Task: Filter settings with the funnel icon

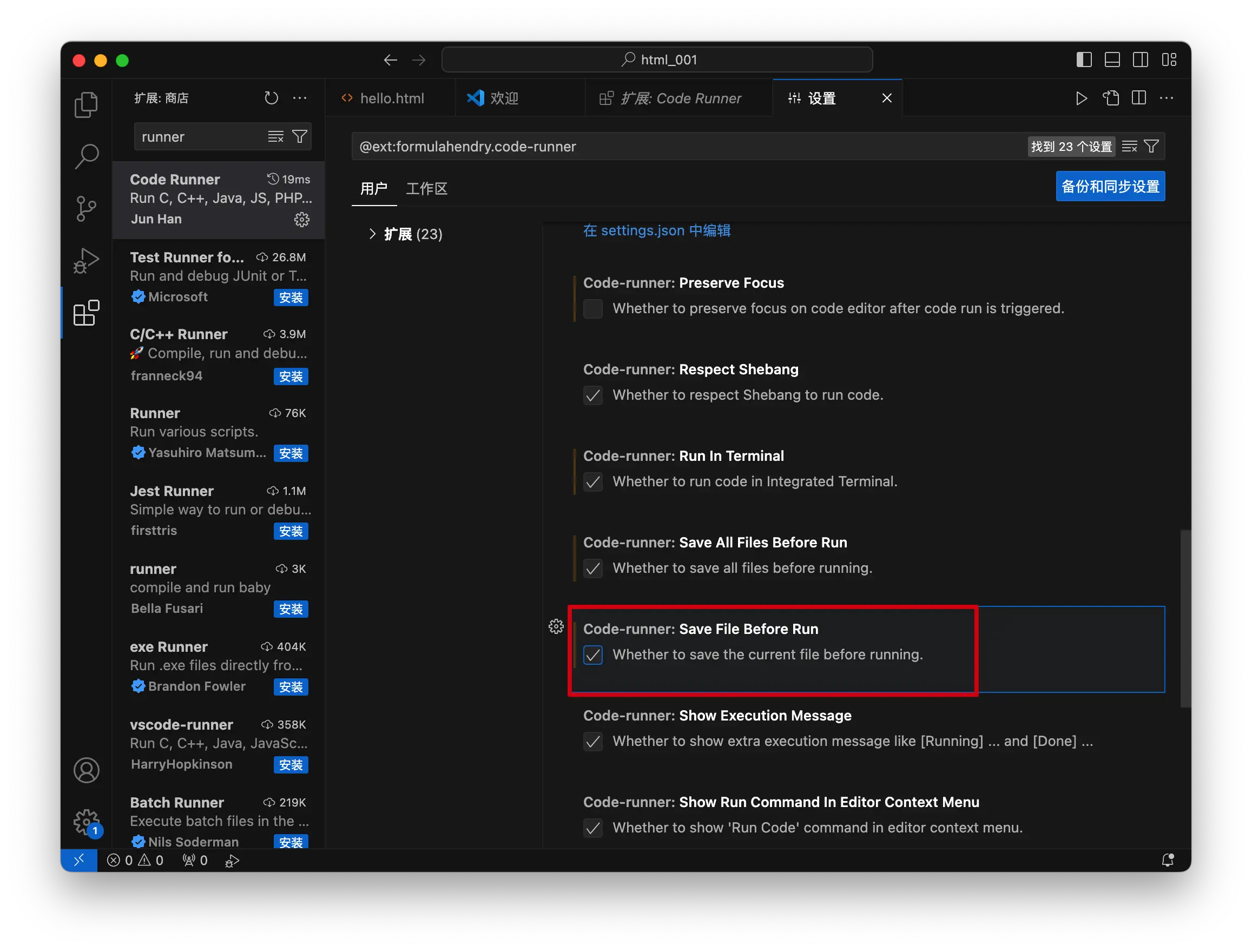Action: point(1151,146)
